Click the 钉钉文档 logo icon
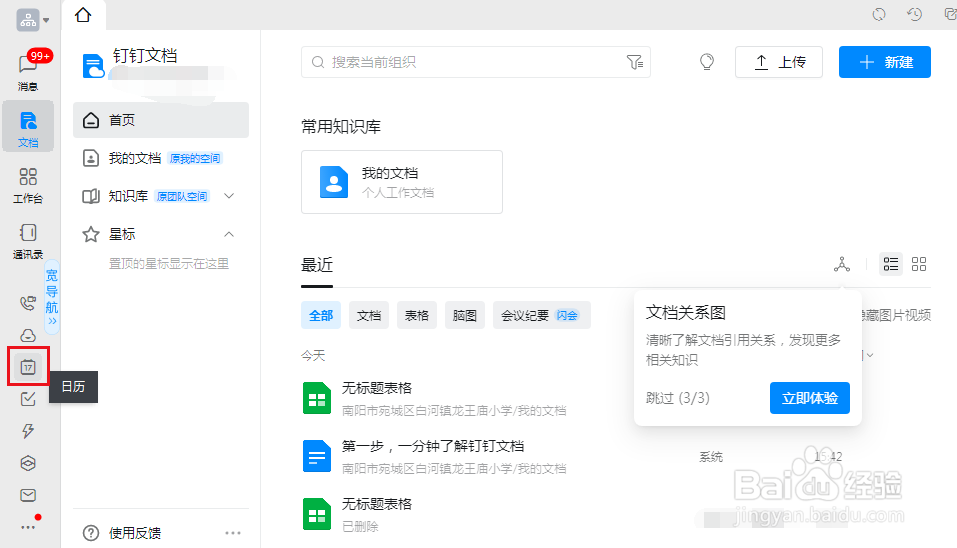The height and width of the screenshot is (548, 957). (93, 66)
